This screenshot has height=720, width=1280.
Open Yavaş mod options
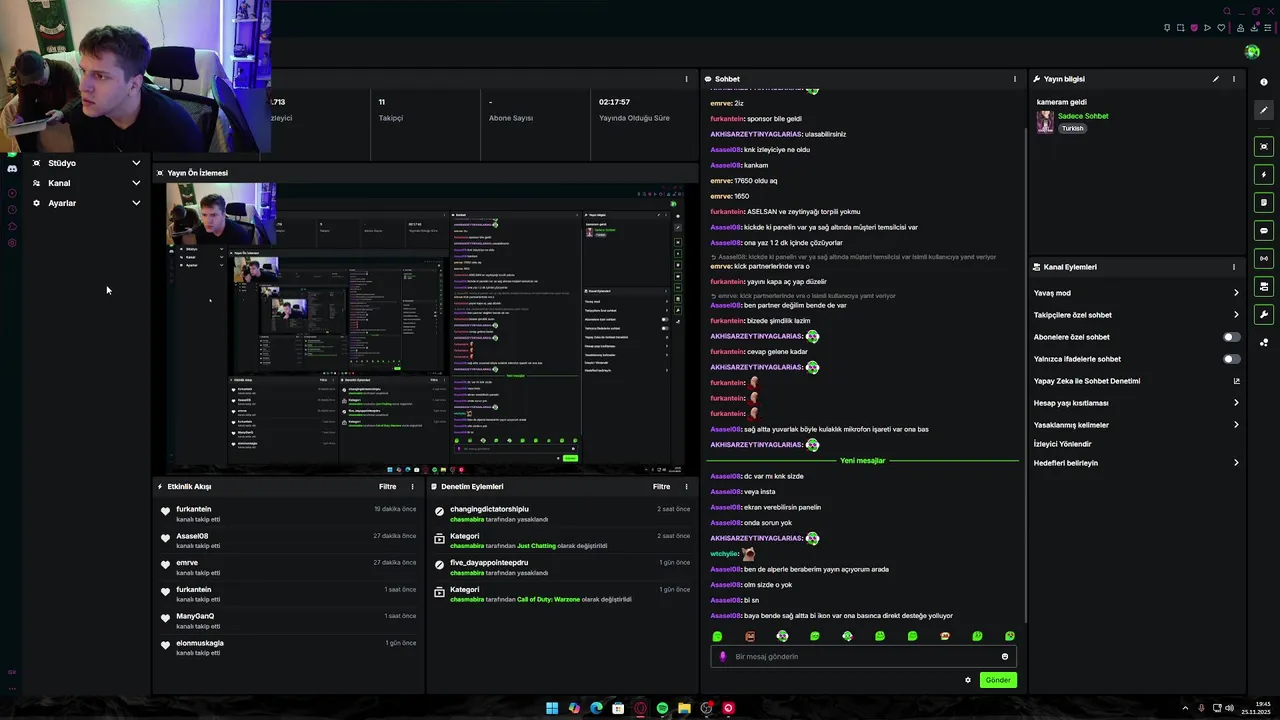click(1137, 293)
